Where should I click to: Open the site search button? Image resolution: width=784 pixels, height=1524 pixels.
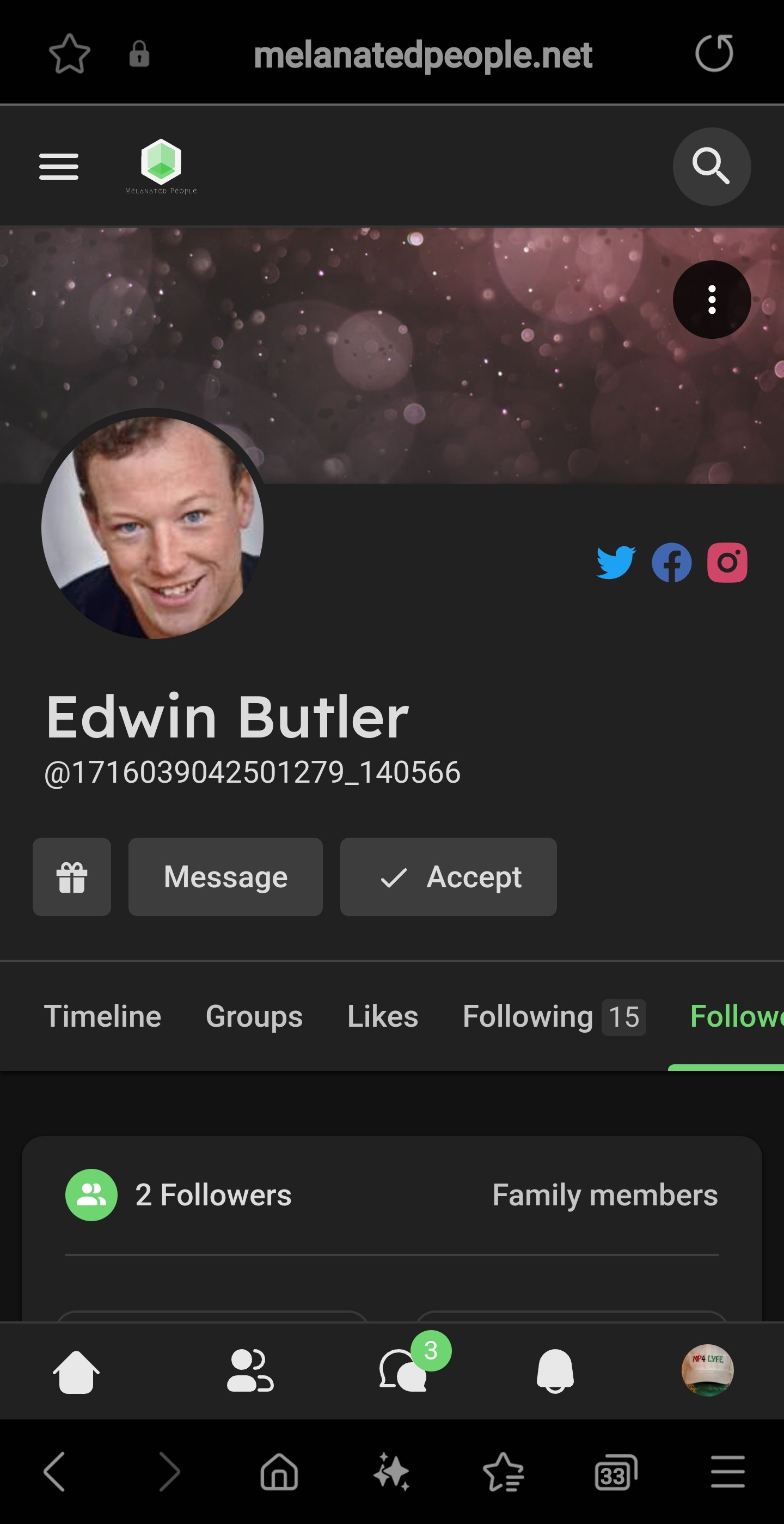click(x=711, y=166)
